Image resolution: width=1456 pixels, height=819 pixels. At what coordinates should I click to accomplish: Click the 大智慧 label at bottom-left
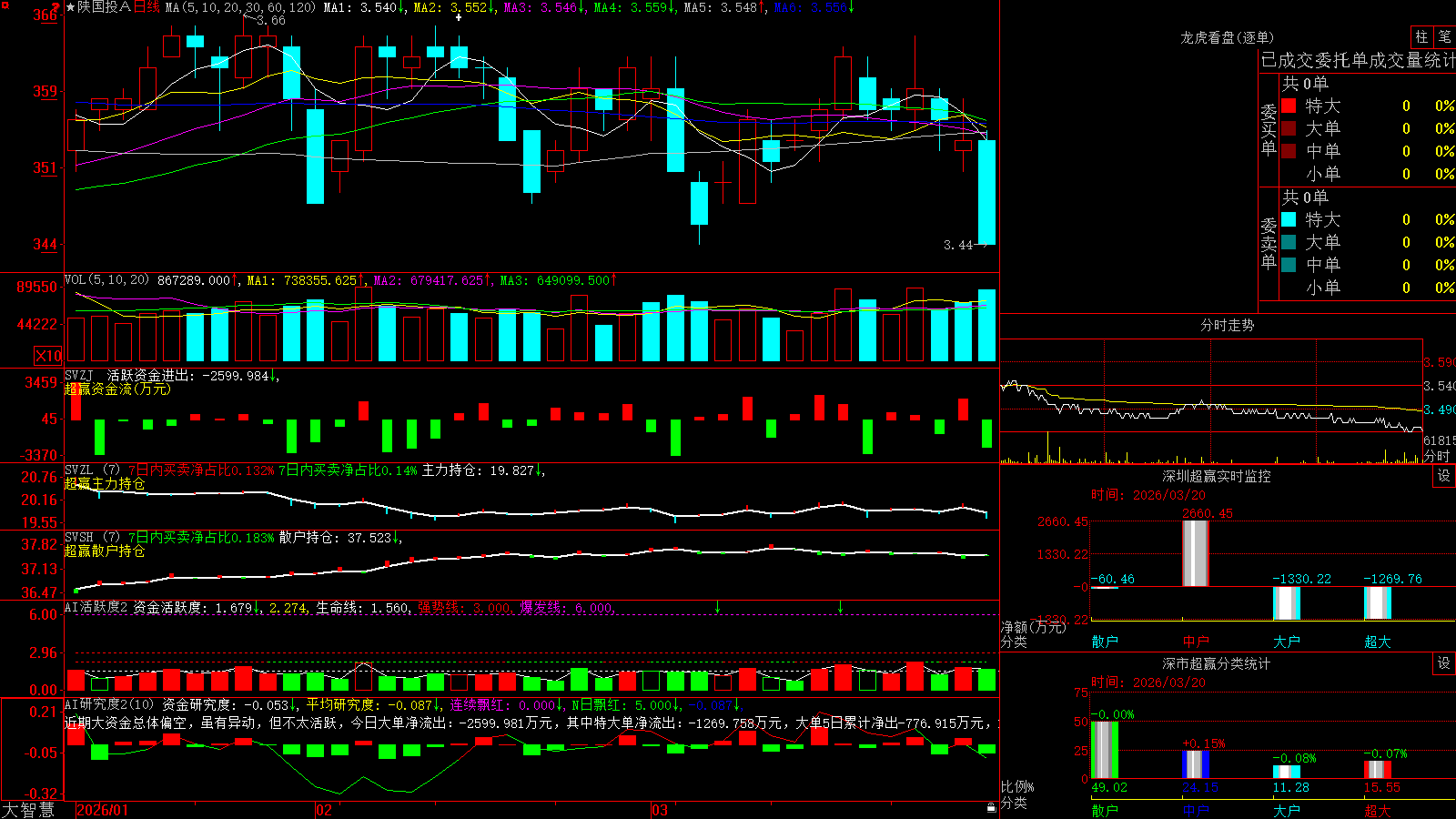coord(28,810)
